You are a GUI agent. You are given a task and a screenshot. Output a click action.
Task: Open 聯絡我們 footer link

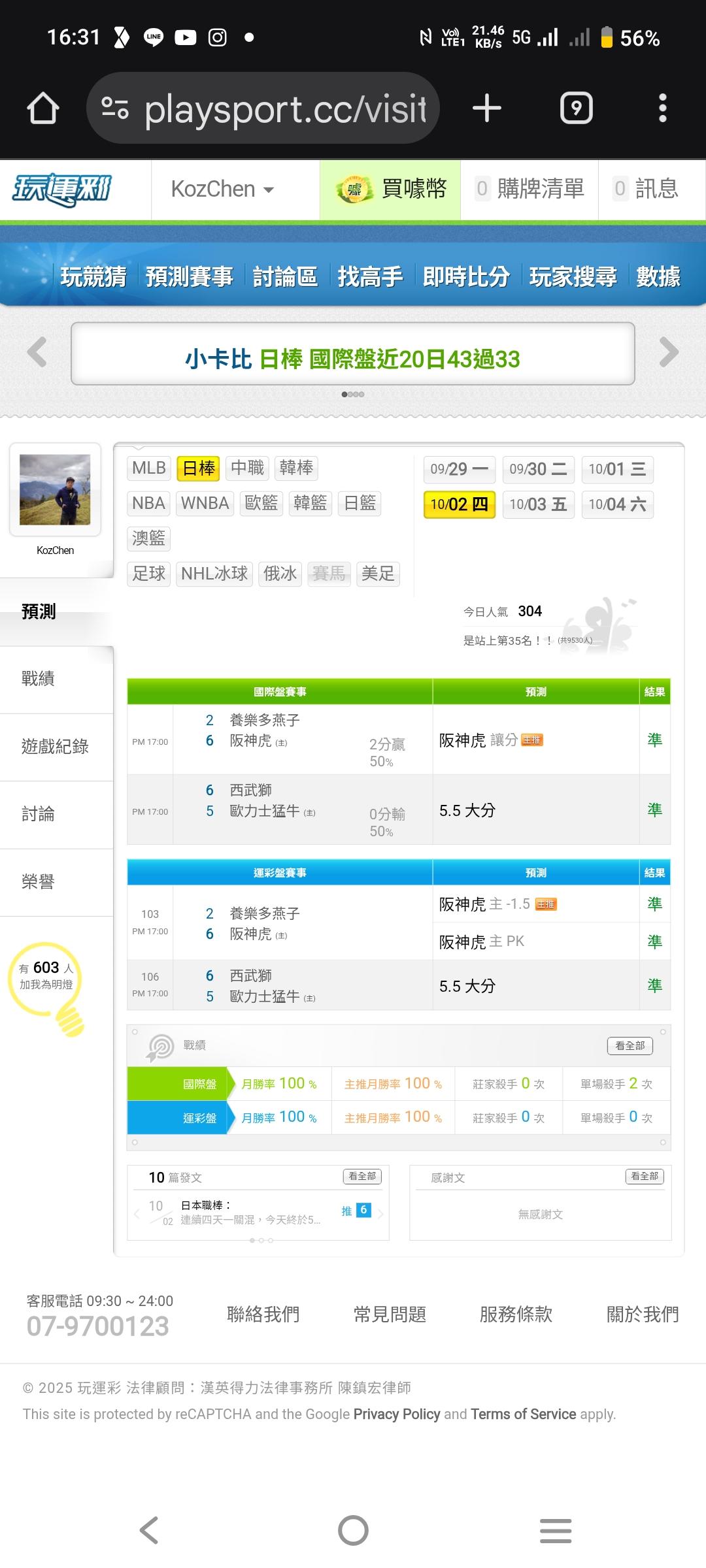pos(263,1314)
